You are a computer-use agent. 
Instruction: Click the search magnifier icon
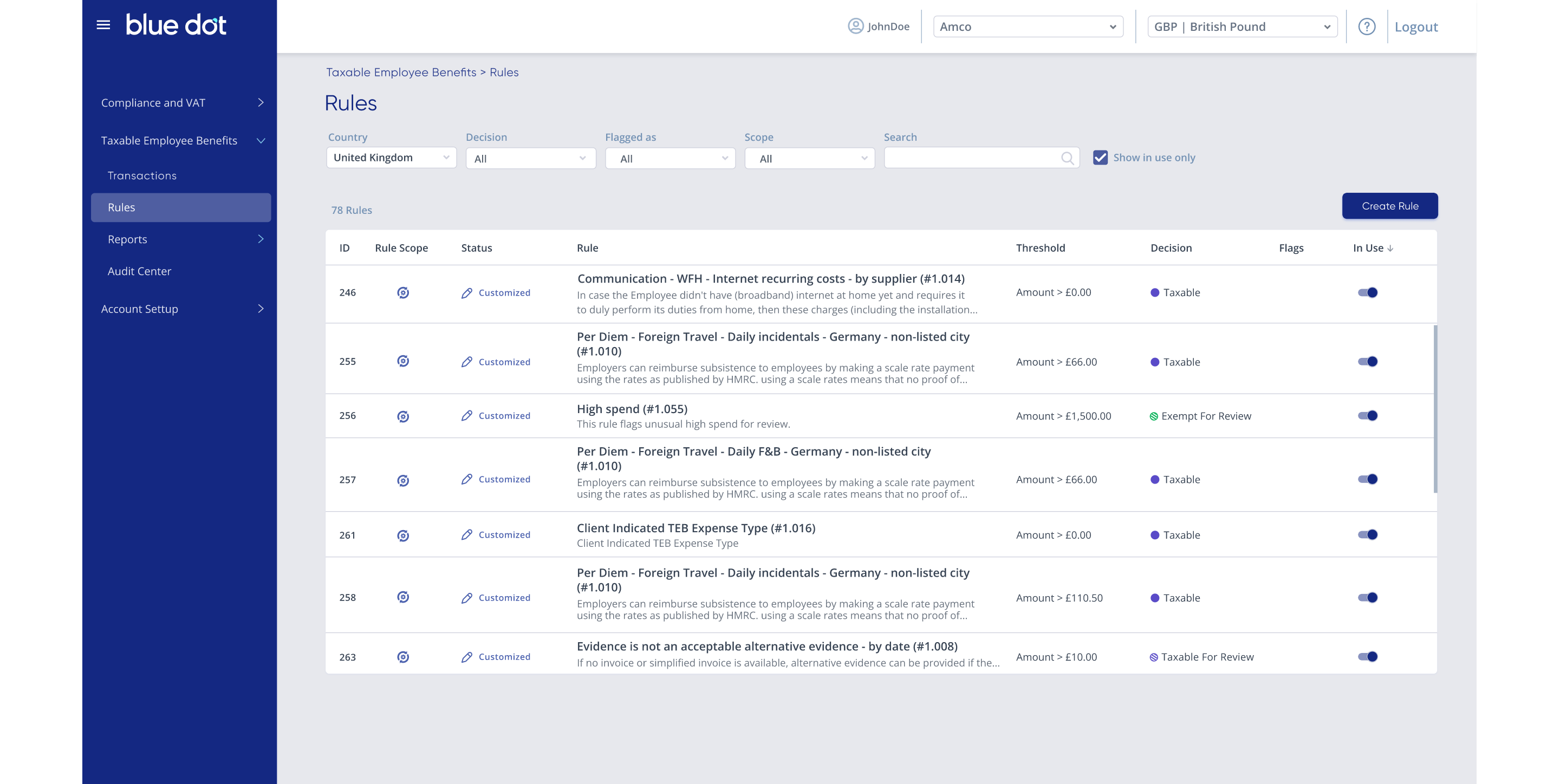[x=1067, y=159]
